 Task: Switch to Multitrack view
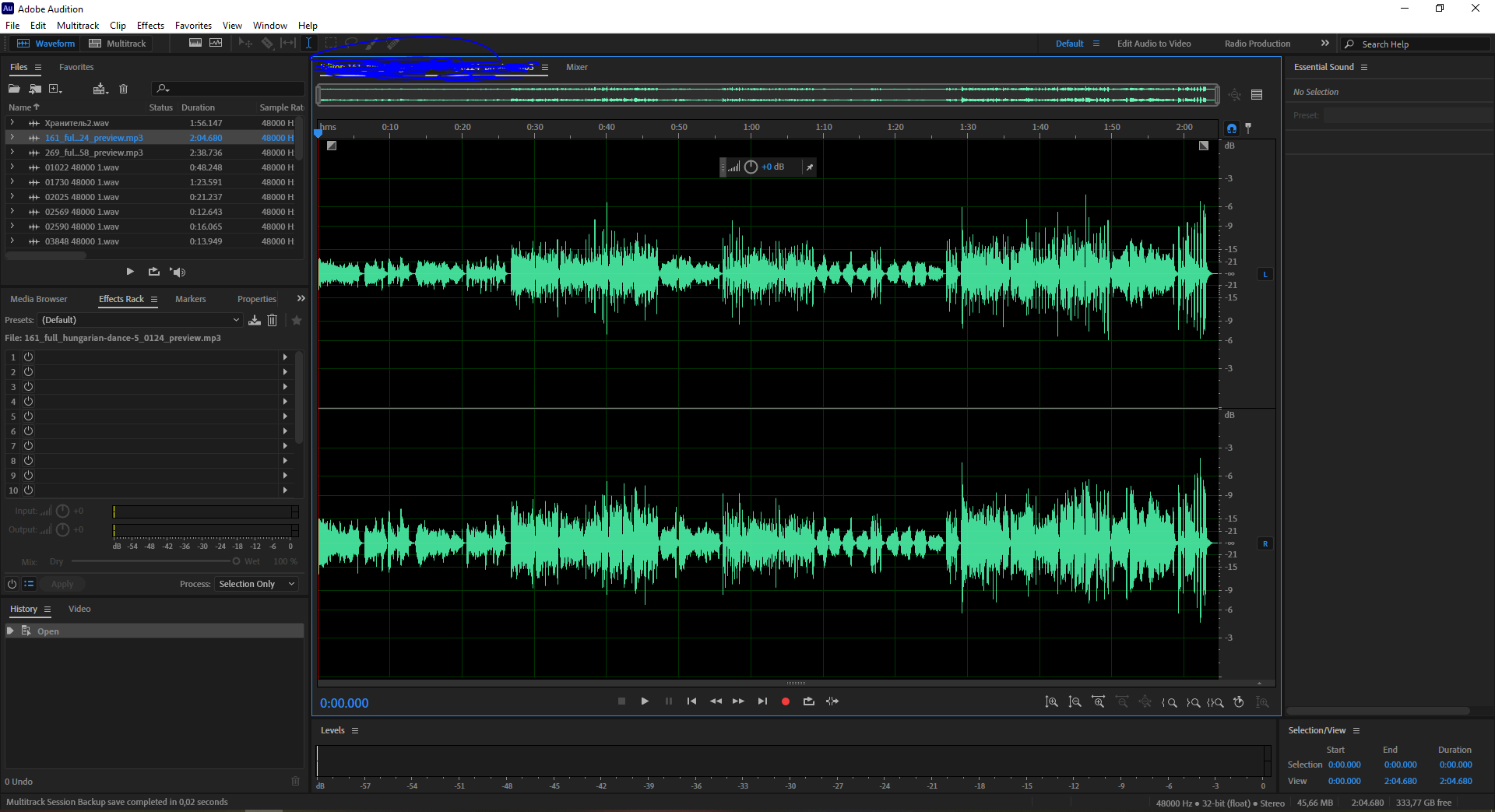[x=118, y=44]
